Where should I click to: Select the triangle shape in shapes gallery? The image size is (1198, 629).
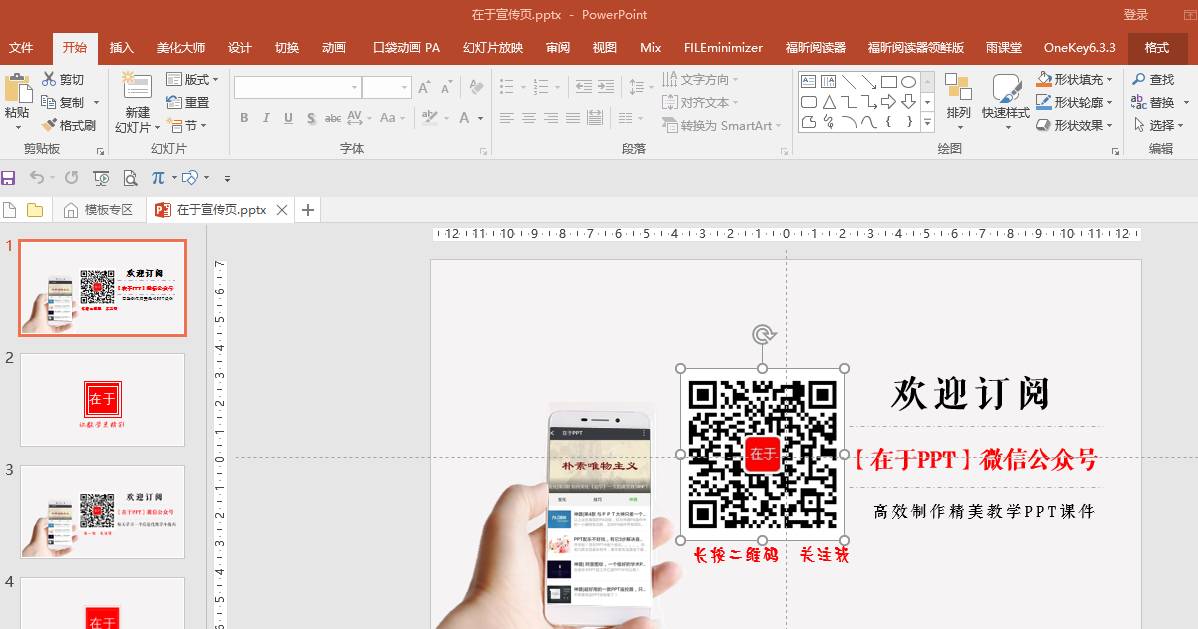click(x=829, y=102)
